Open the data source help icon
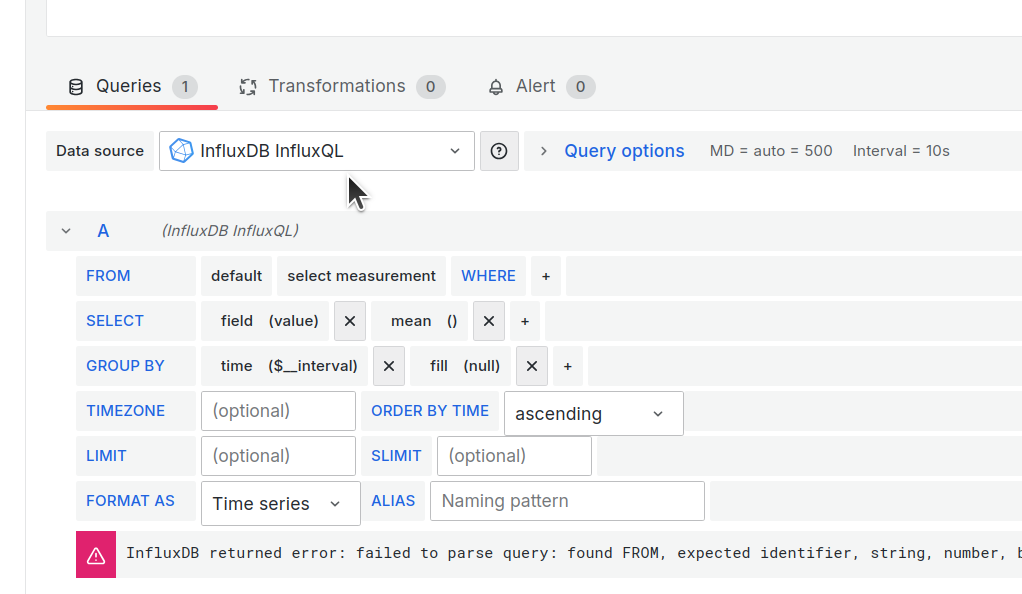This screenshot has width=1022, height=594. [499, 151]
